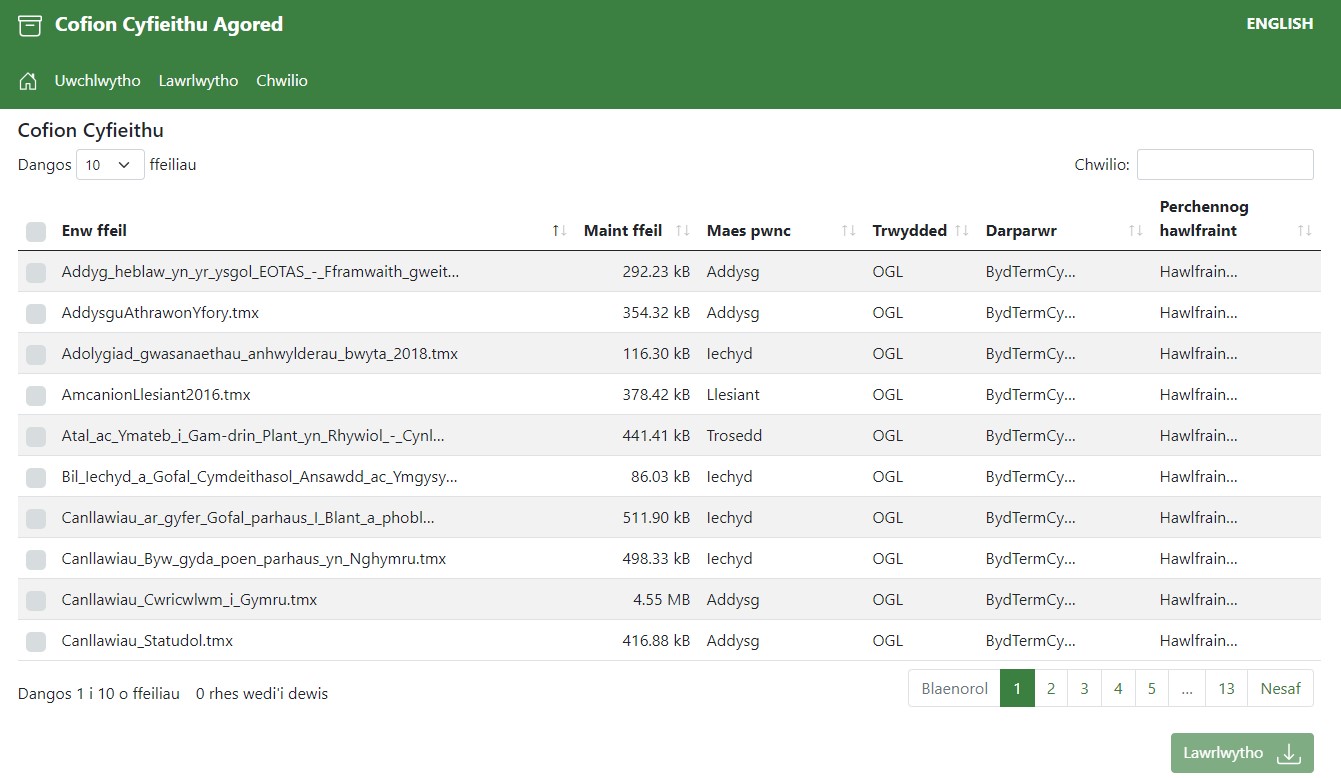Click the 4.55 MB size cell
The height and width of the screenshot is (778, 1341).
click(x=661, y=600)
